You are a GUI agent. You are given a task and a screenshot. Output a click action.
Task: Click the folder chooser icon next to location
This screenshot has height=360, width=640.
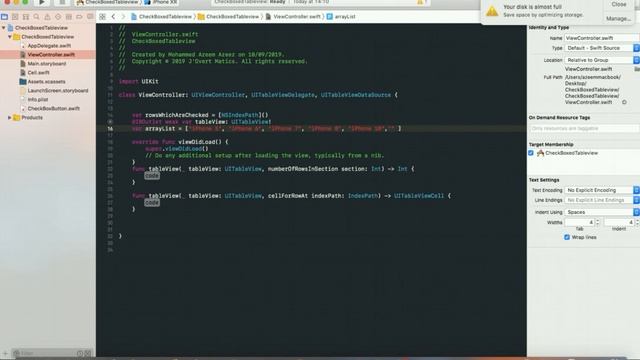(x=637, y=69)
